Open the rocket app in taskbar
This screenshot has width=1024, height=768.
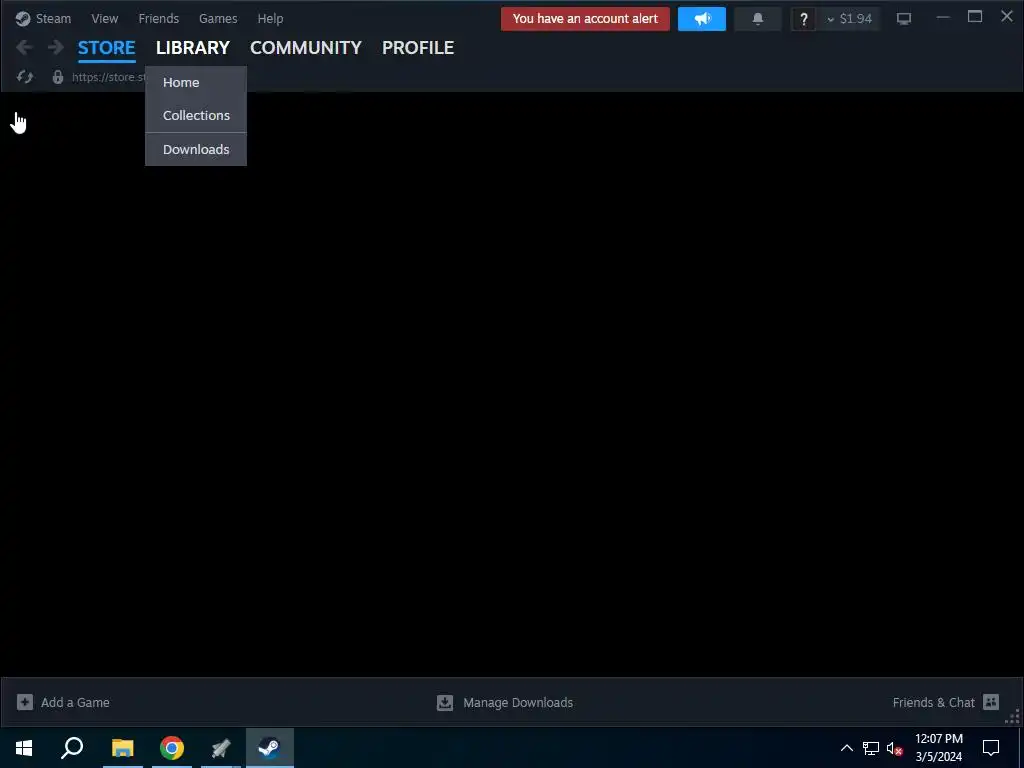click(221, 748)
